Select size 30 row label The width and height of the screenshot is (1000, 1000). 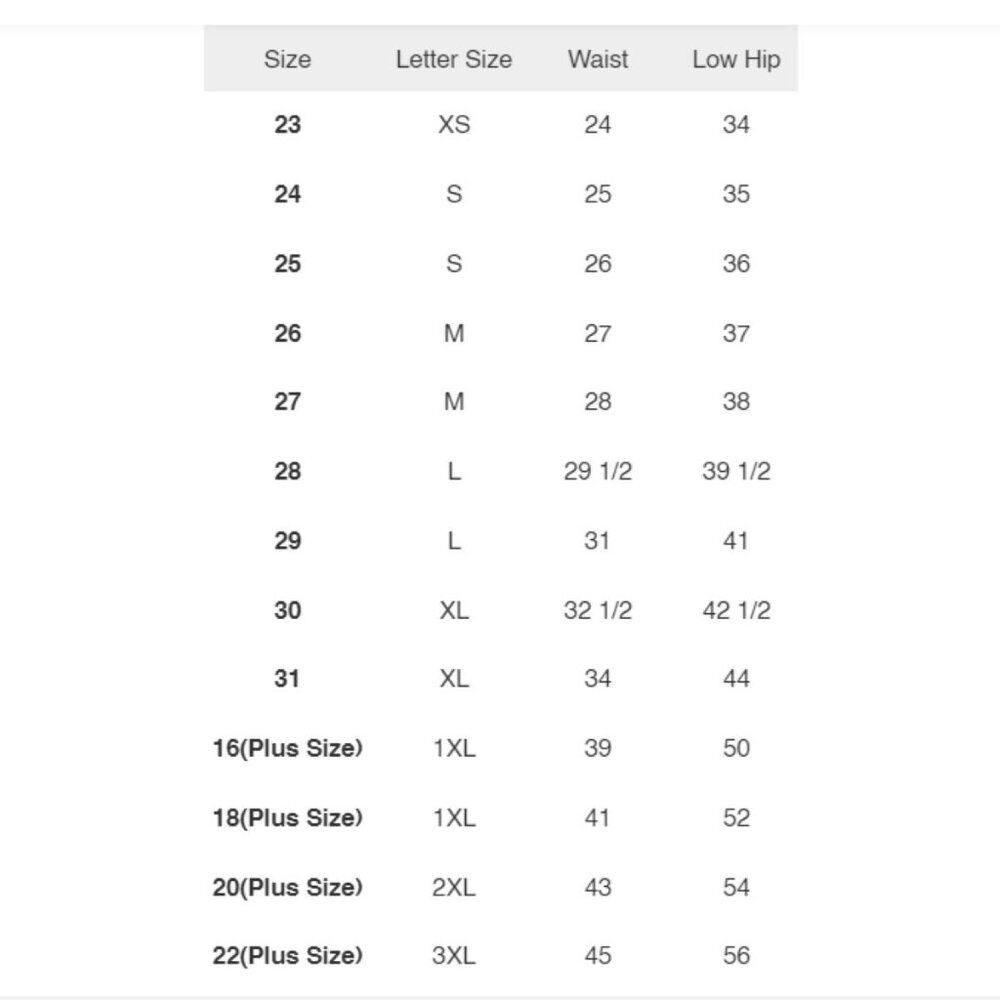(288, 610)
